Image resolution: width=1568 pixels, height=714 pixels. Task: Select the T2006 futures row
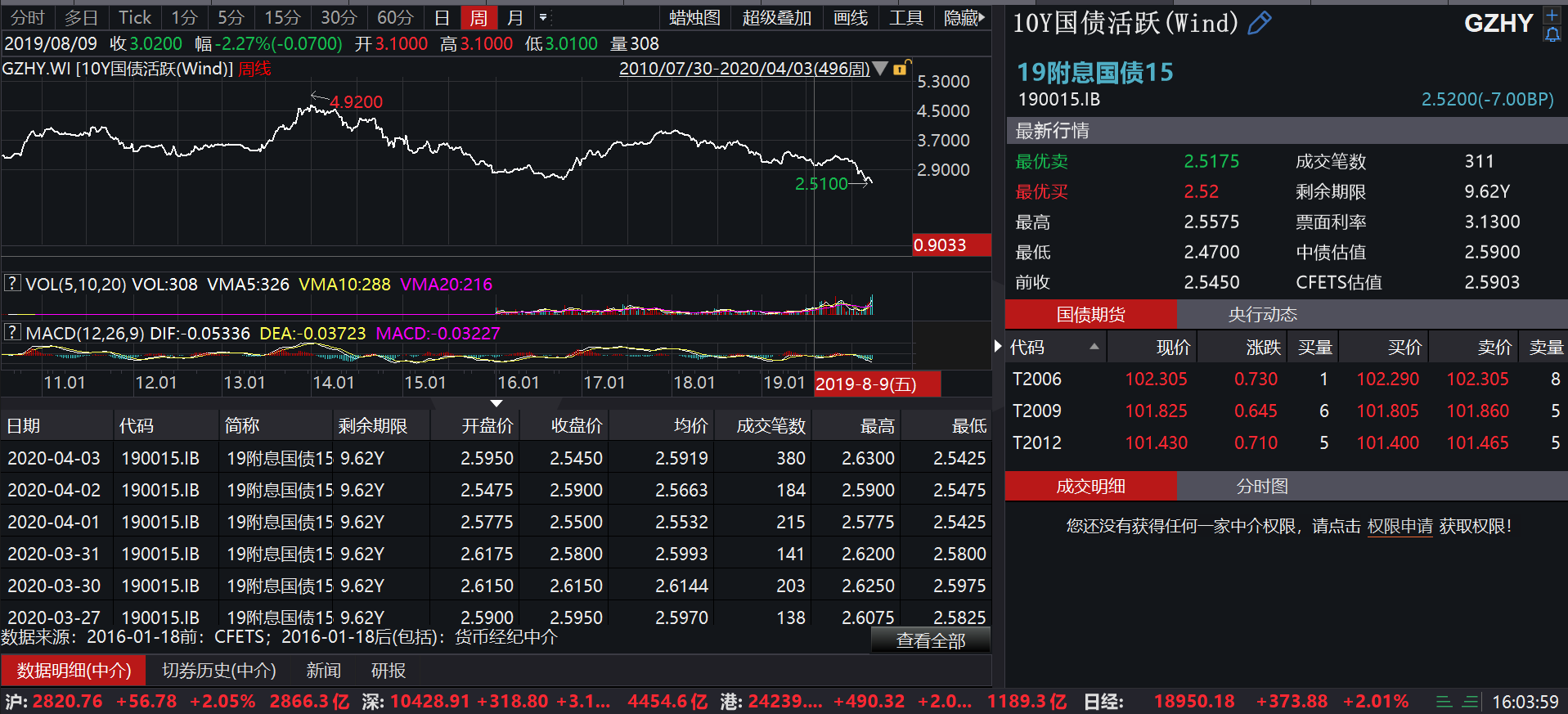(1286, 379)
